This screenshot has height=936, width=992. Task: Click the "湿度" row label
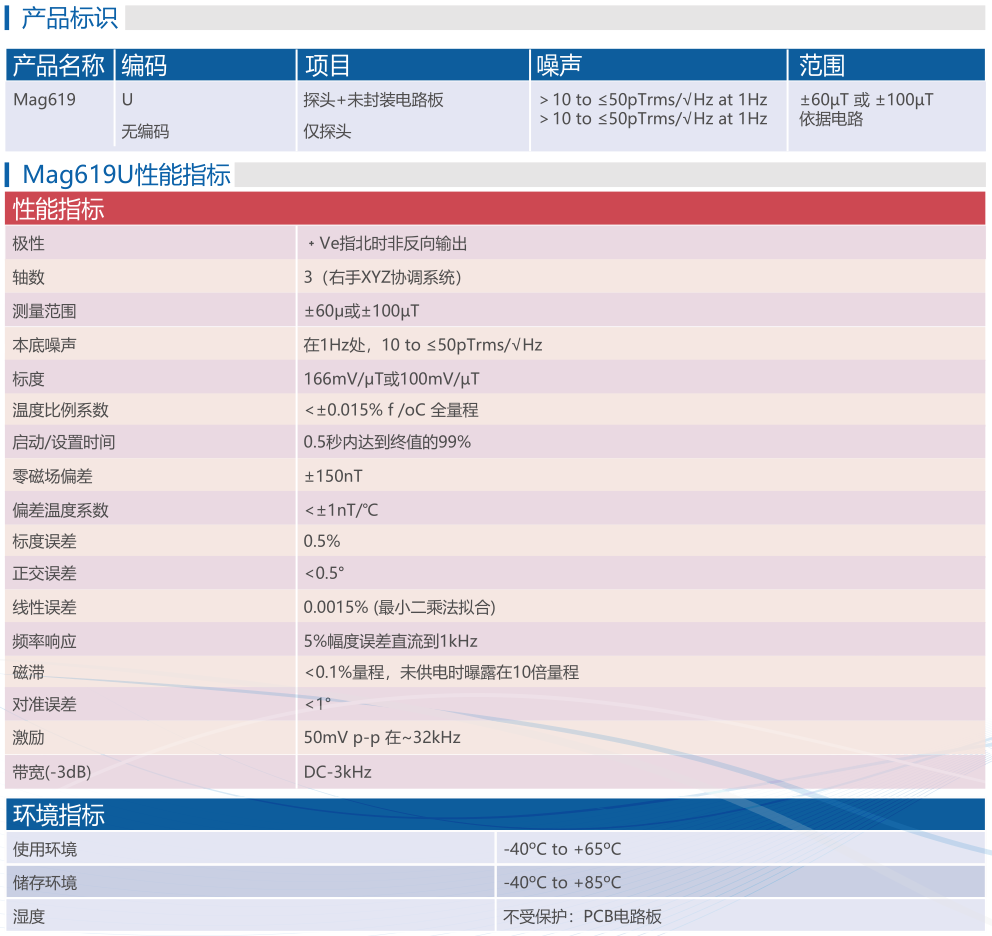[29, 916]
